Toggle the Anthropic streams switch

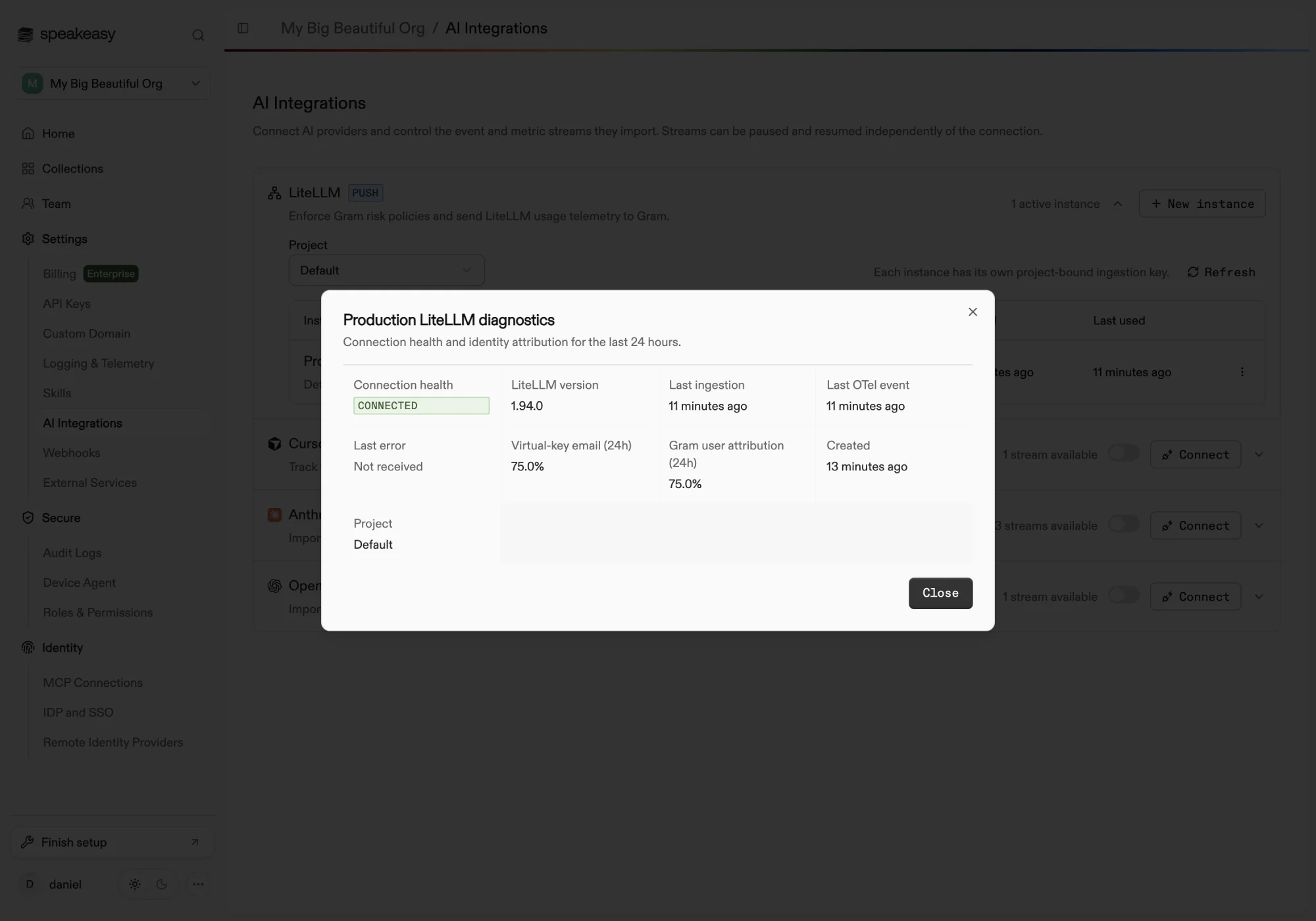point(1123,524)
